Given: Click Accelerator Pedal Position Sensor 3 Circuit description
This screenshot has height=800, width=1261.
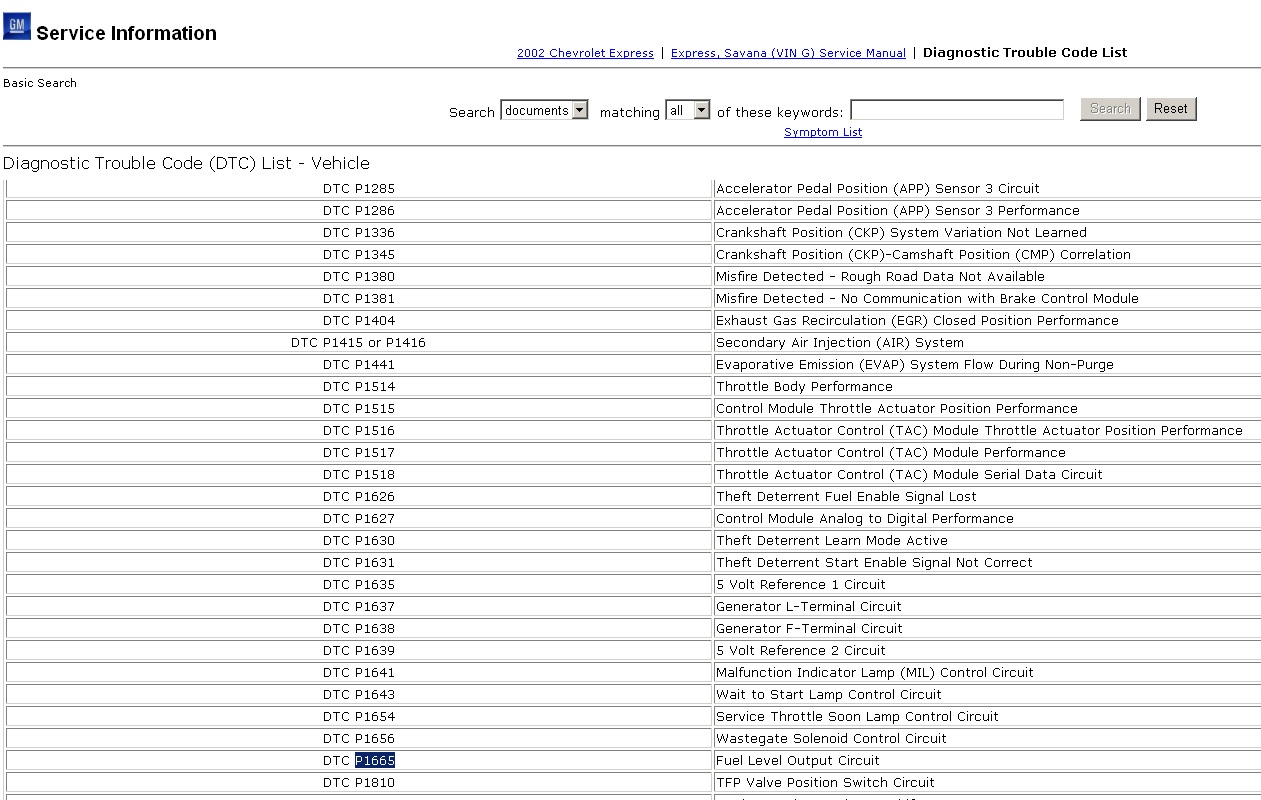Looking at the screenshot, I should click(x=878, y=188).
